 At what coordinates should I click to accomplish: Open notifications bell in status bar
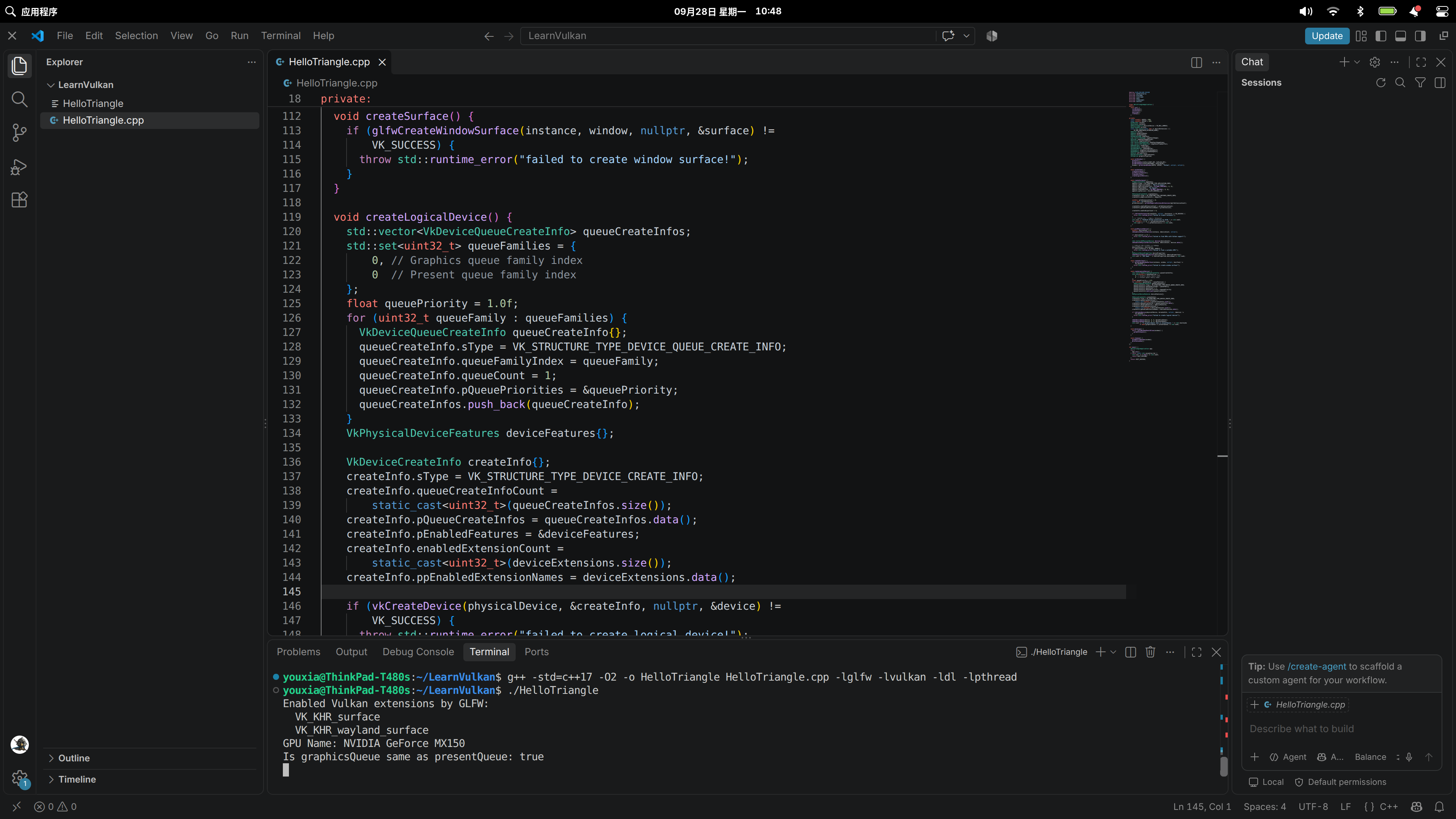tap(1440, 806)
